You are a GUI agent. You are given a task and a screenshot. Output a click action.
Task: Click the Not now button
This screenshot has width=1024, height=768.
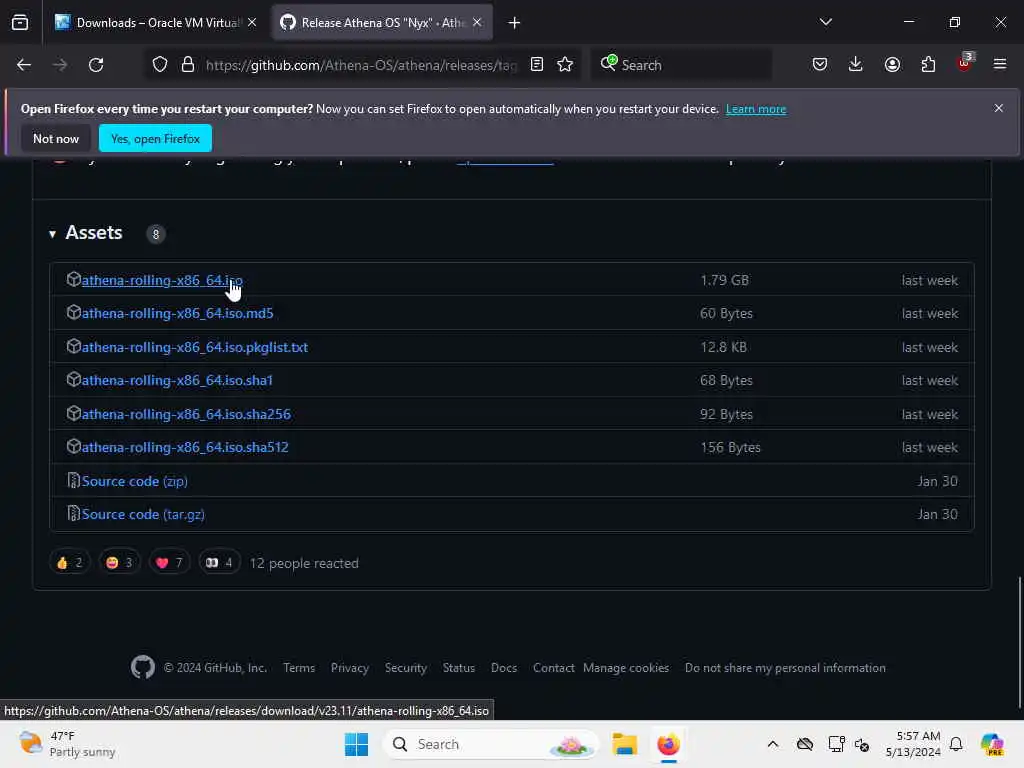coord(56,138)
